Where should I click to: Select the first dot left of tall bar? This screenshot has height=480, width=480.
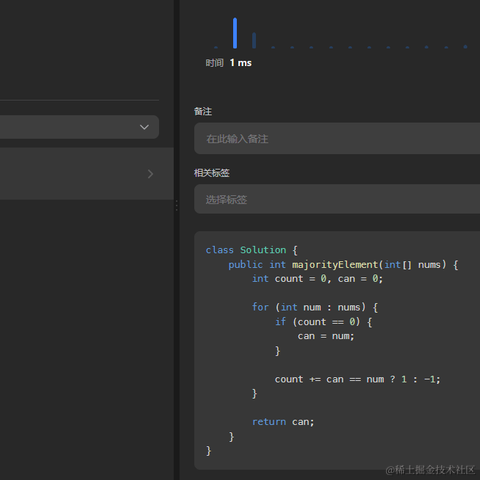(216, 47)
